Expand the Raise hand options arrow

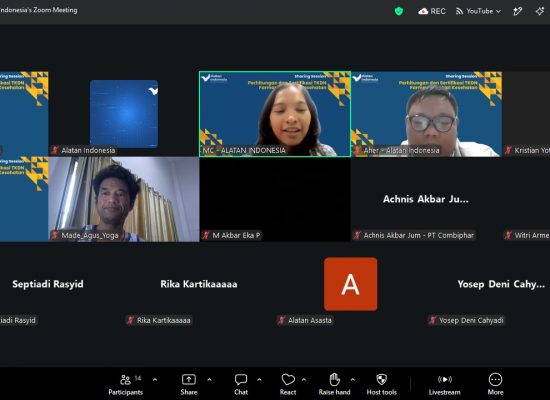click(353, 379)
